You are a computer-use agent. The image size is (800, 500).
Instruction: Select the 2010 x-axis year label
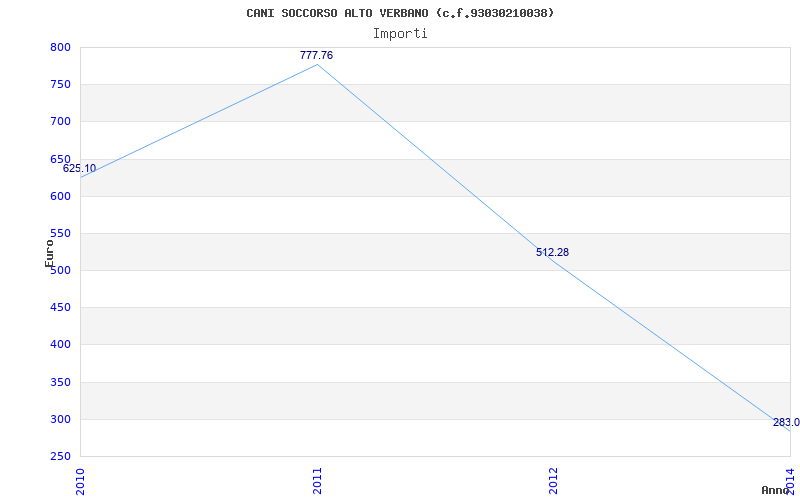[x=80, y=481]
